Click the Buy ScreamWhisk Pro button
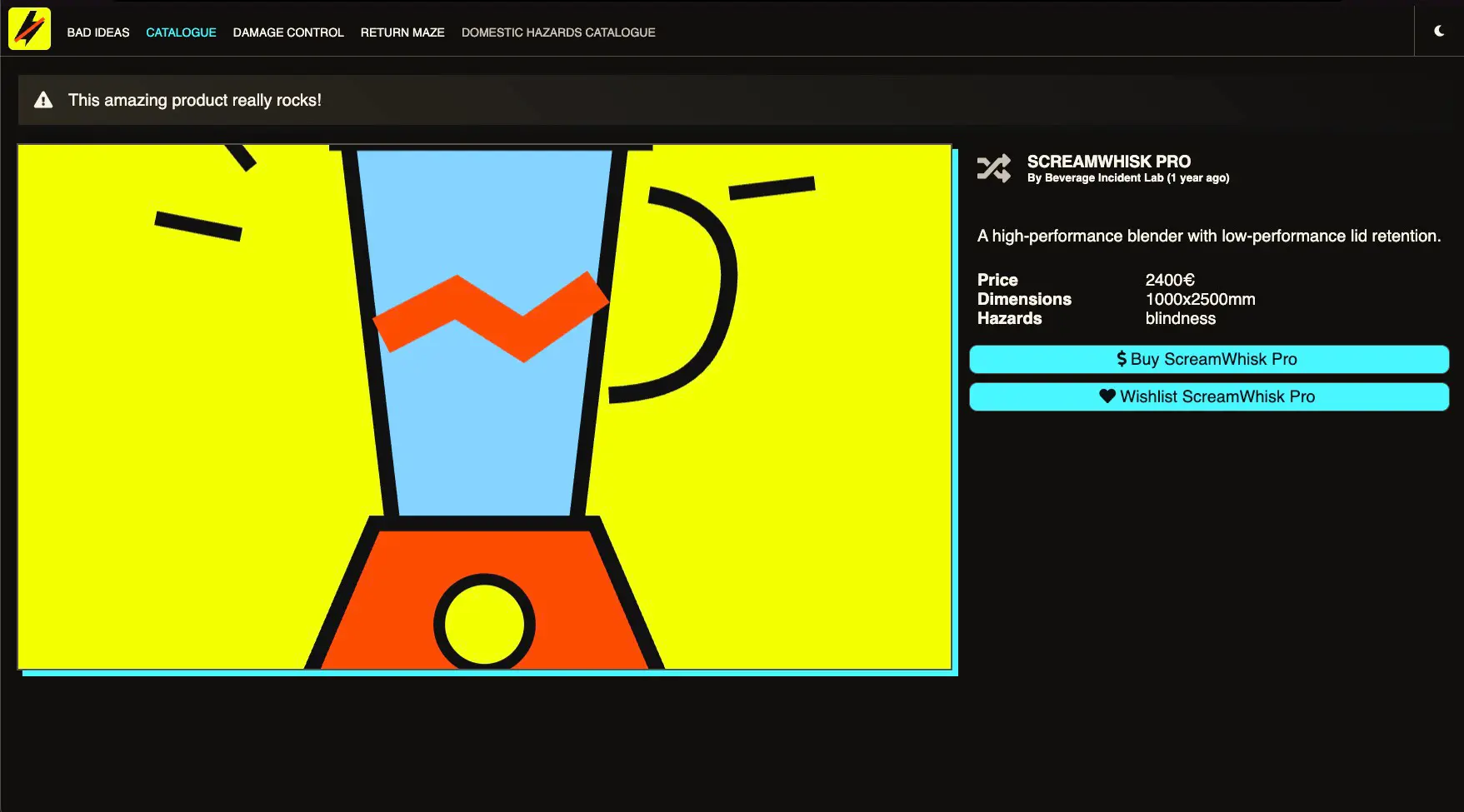Viewport: 1464px width, 812px height. click(x=1209, y=359)
